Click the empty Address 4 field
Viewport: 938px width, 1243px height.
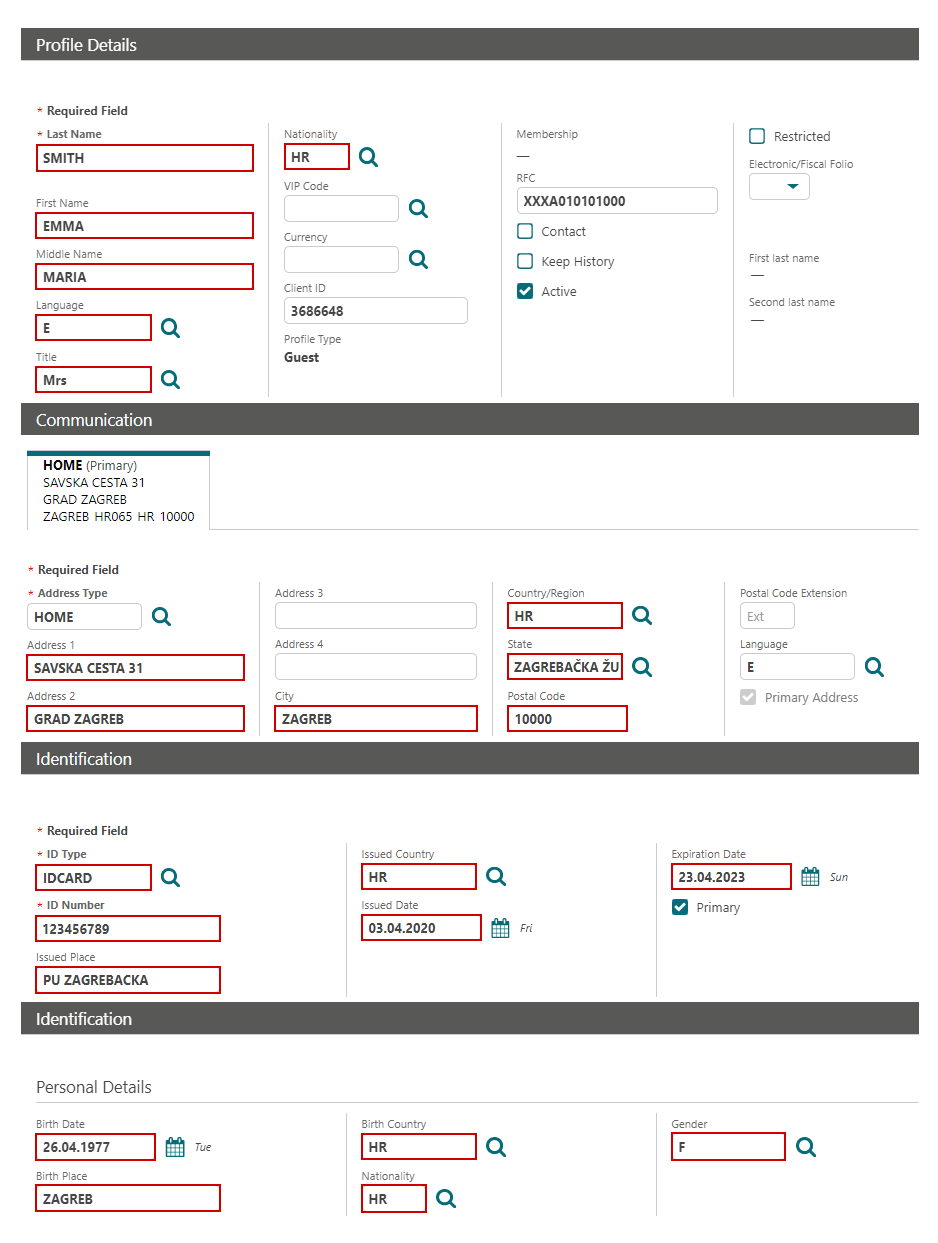(x=376, y=666)
